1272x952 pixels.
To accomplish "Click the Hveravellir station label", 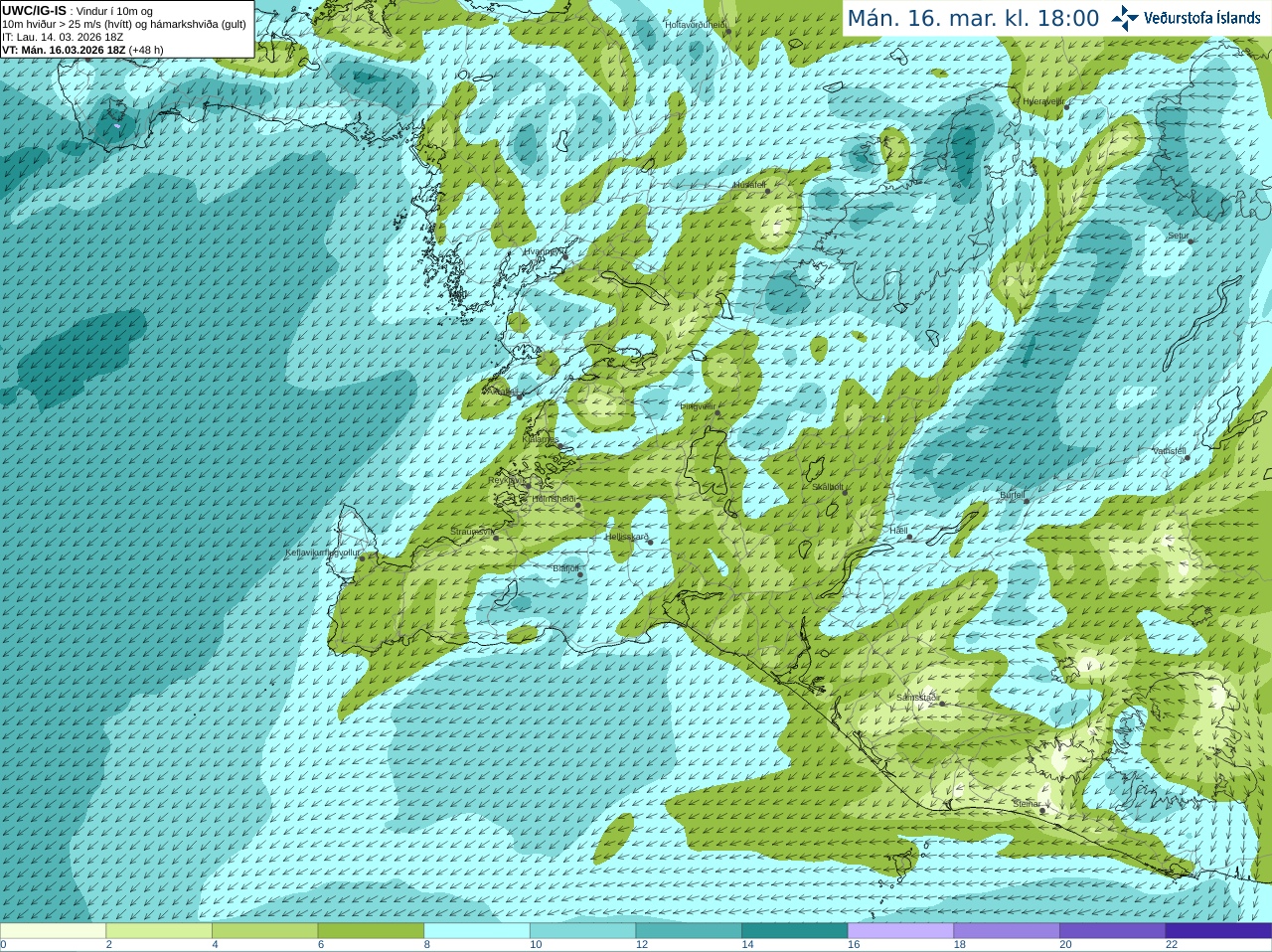I will point(1043,101).
